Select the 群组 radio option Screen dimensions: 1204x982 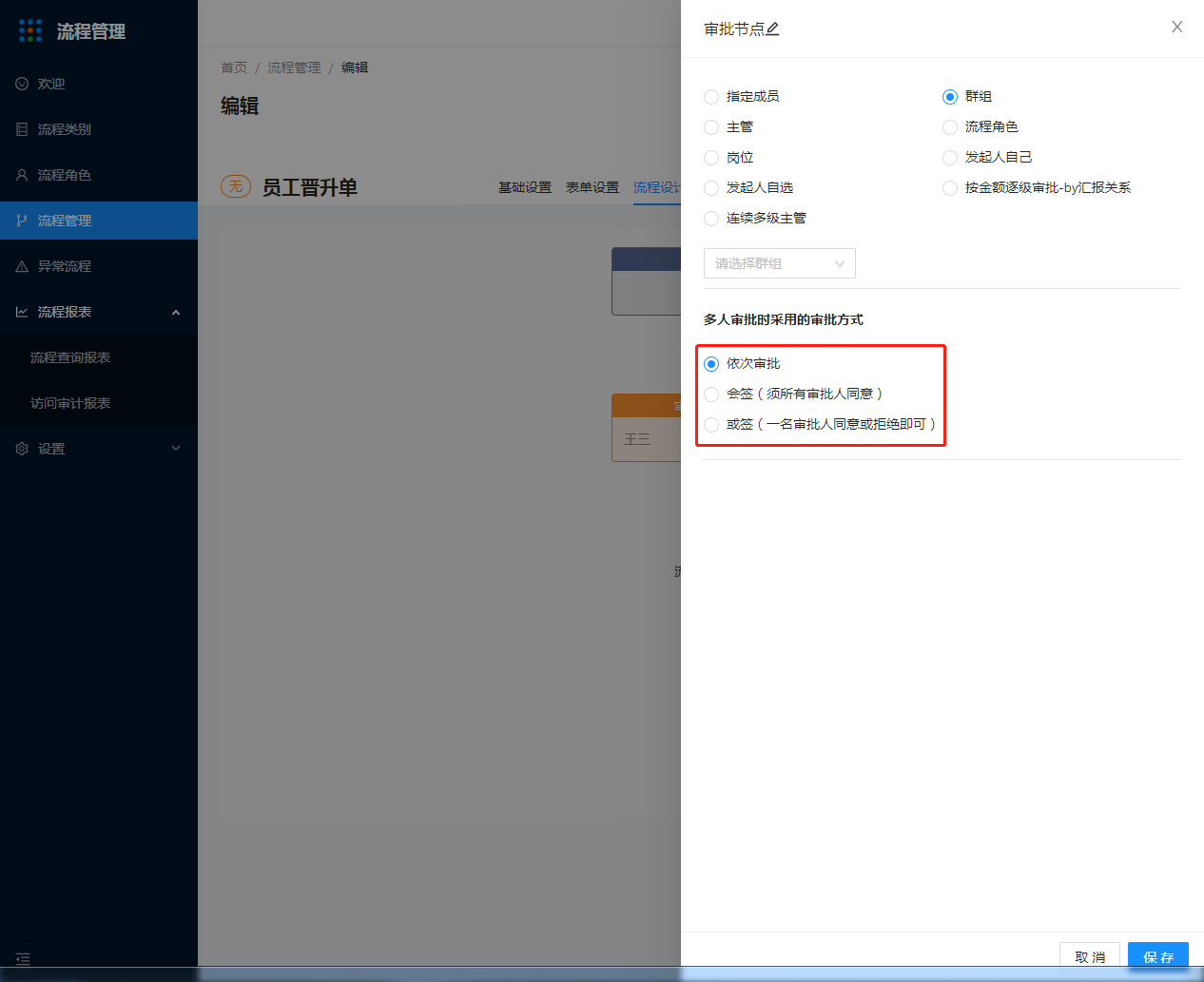[x=950, y=96]
